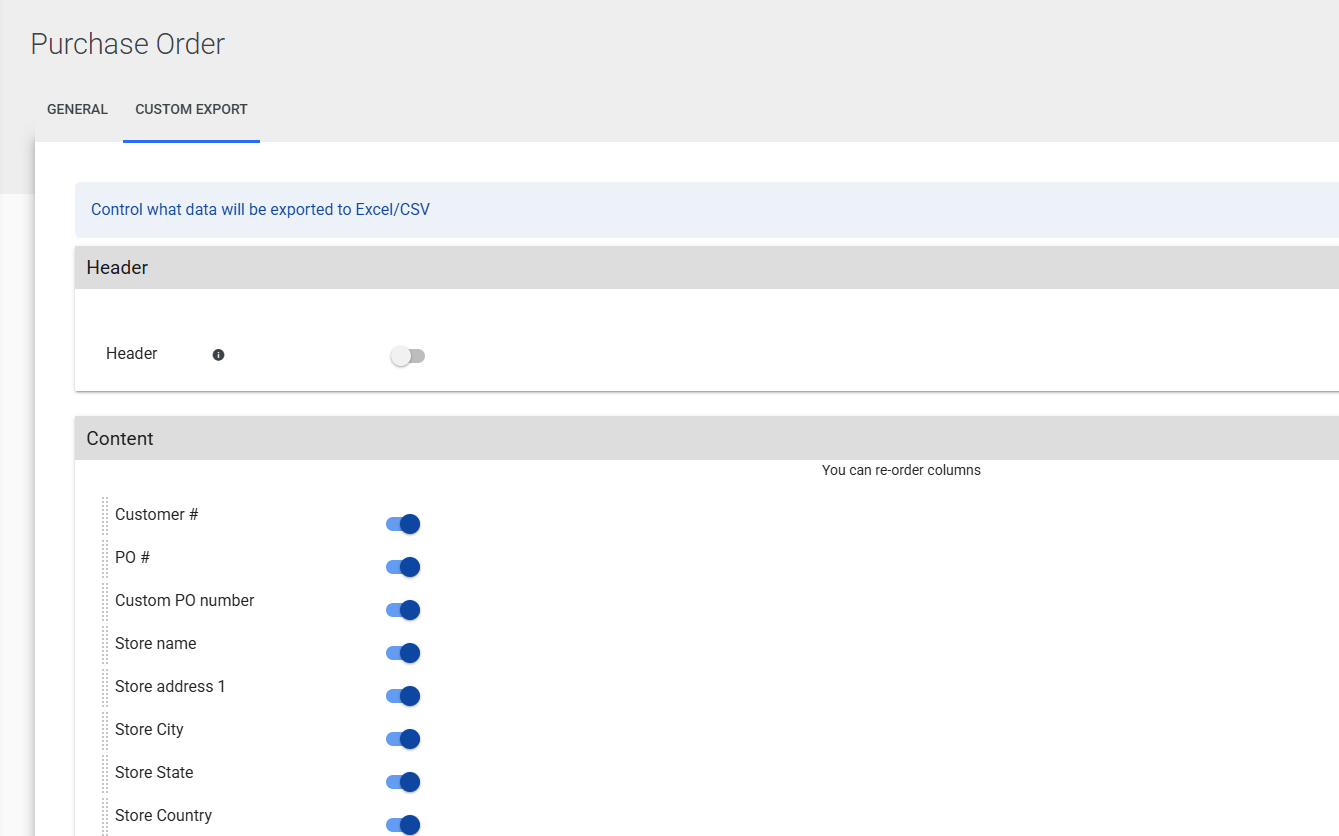Viewport: 1339px width, 836px height.
Task: Disable the Customer # column toggle
Action: click(403, 524)
